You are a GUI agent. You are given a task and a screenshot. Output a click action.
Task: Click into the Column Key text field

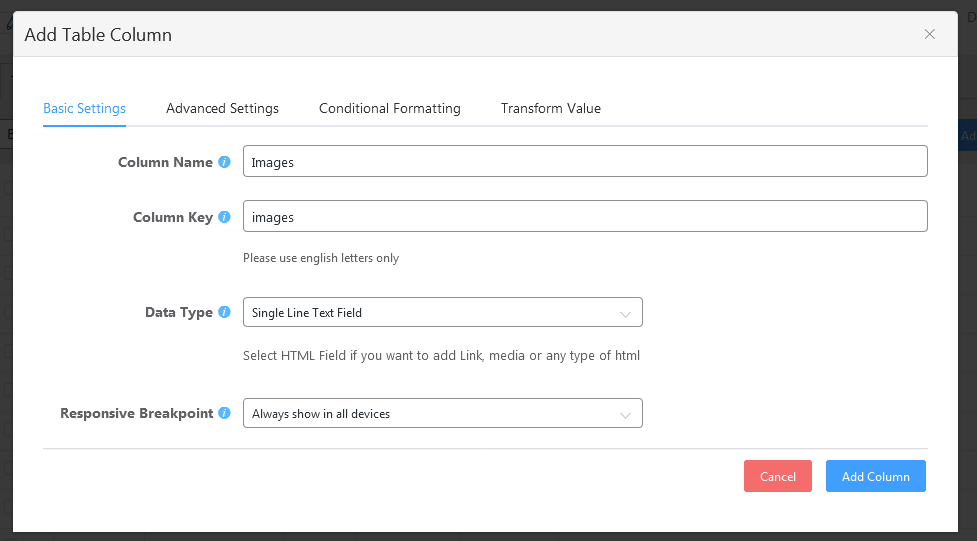[584, 217]
